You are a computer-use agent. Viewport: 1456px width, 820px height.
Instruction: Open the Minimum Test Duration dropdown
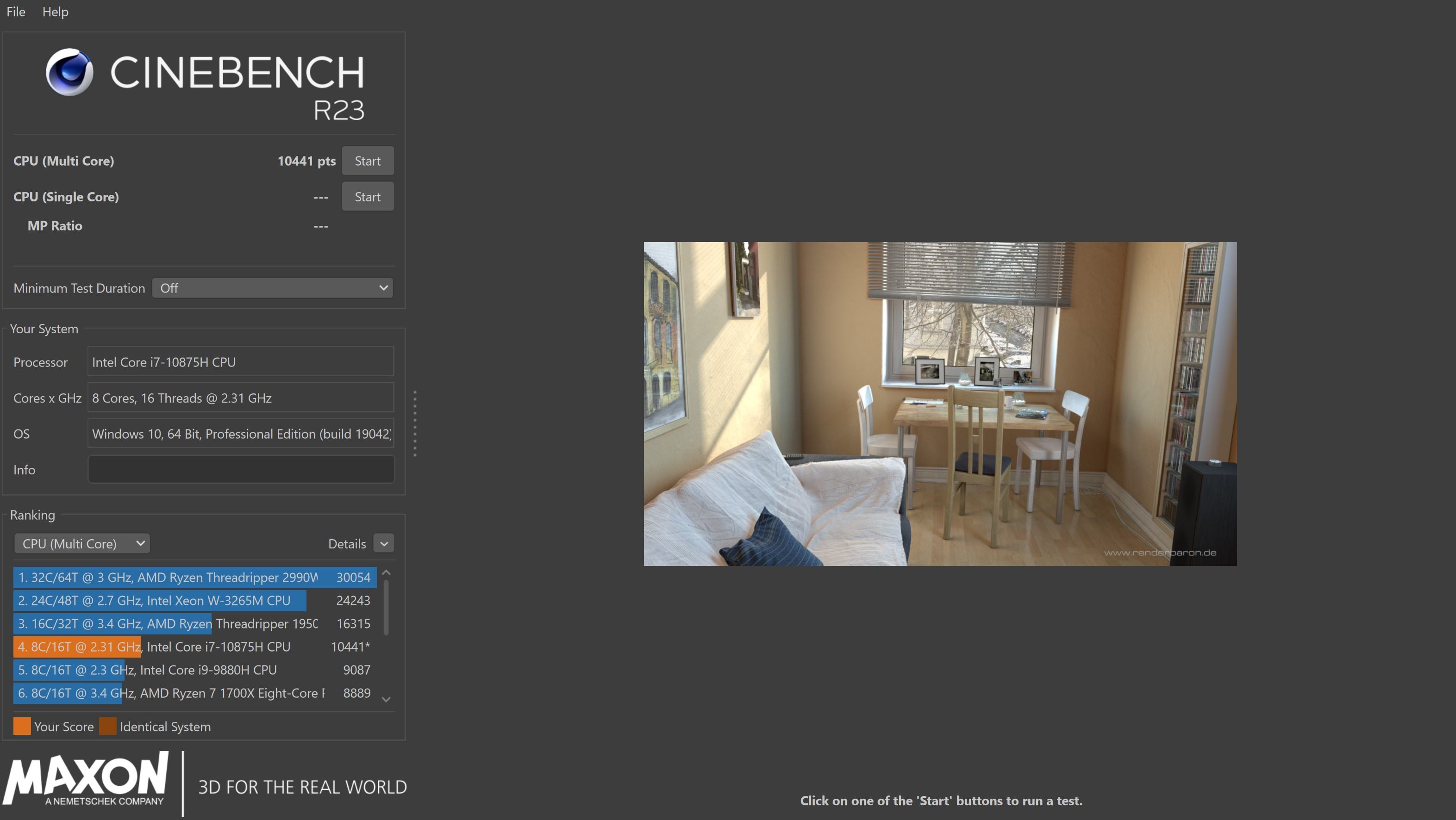coord(272,288)
